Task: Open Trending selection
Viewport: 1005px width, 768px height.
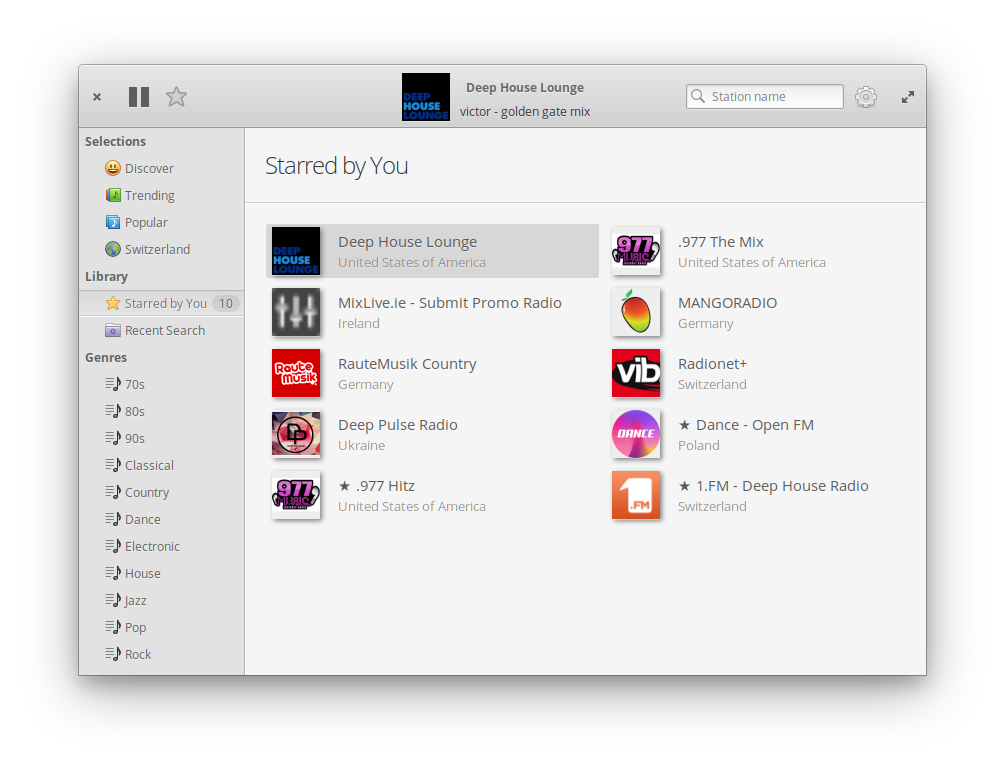Action: pos(162,195)
